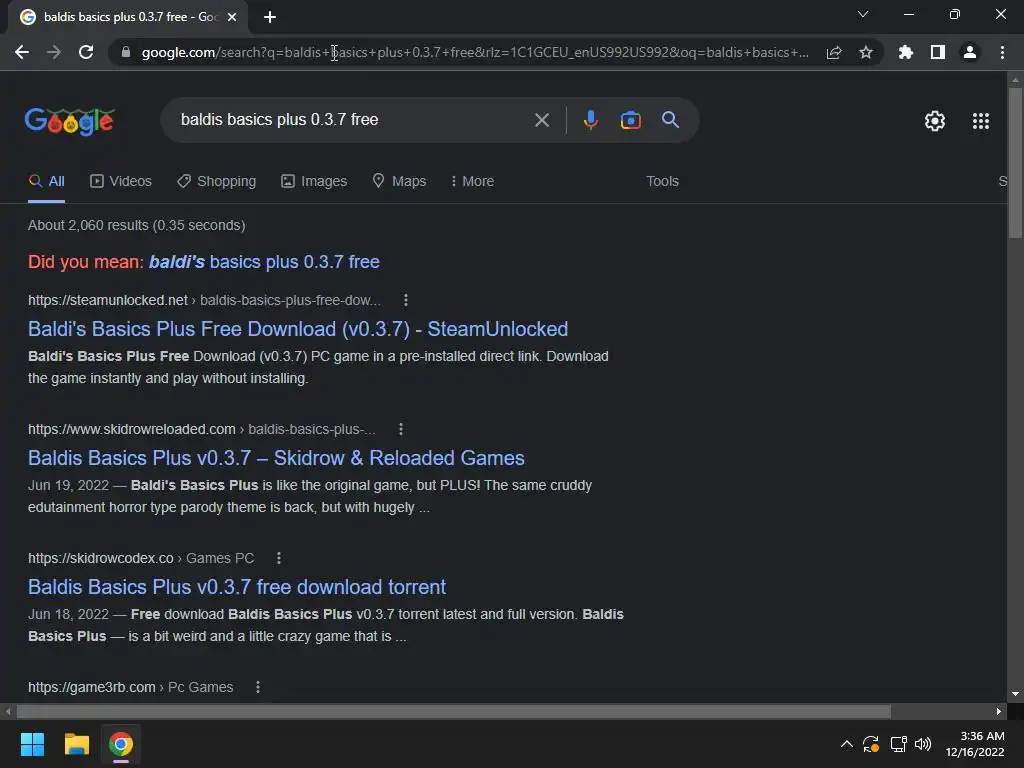Image resolution: width=1024 pixels, height=768 pixels.
Task: Open network status tray icon
Action: click(x=898, y=744)
